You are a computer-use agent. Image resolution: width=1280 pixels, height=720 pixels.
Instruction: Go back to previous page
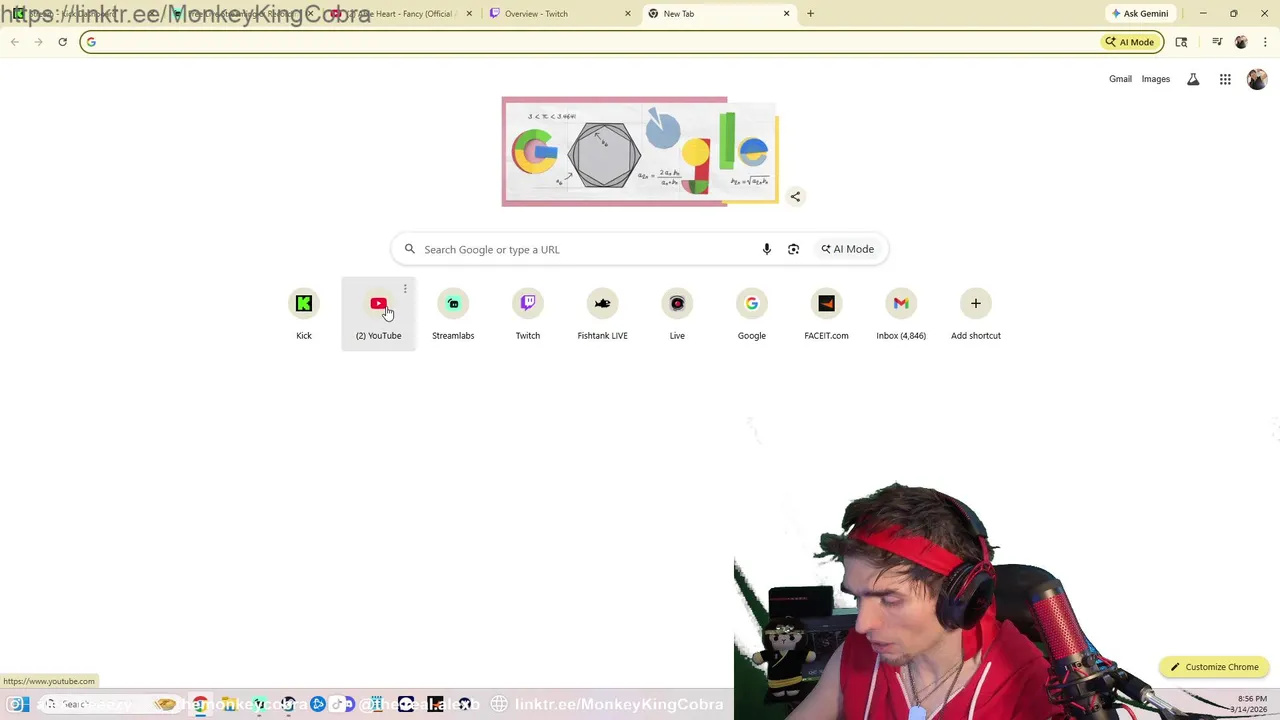(x=15, y=42)
